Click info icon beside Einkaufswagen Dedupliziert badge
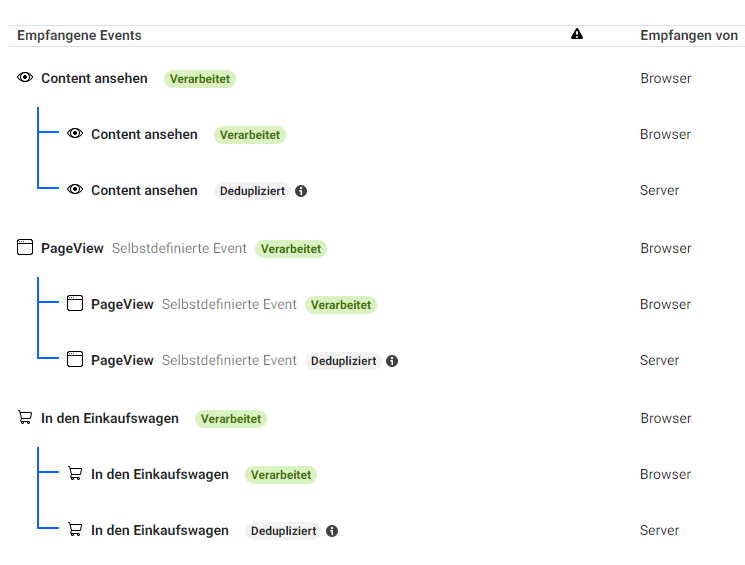 pyautogui.click(x=332, y=531)
